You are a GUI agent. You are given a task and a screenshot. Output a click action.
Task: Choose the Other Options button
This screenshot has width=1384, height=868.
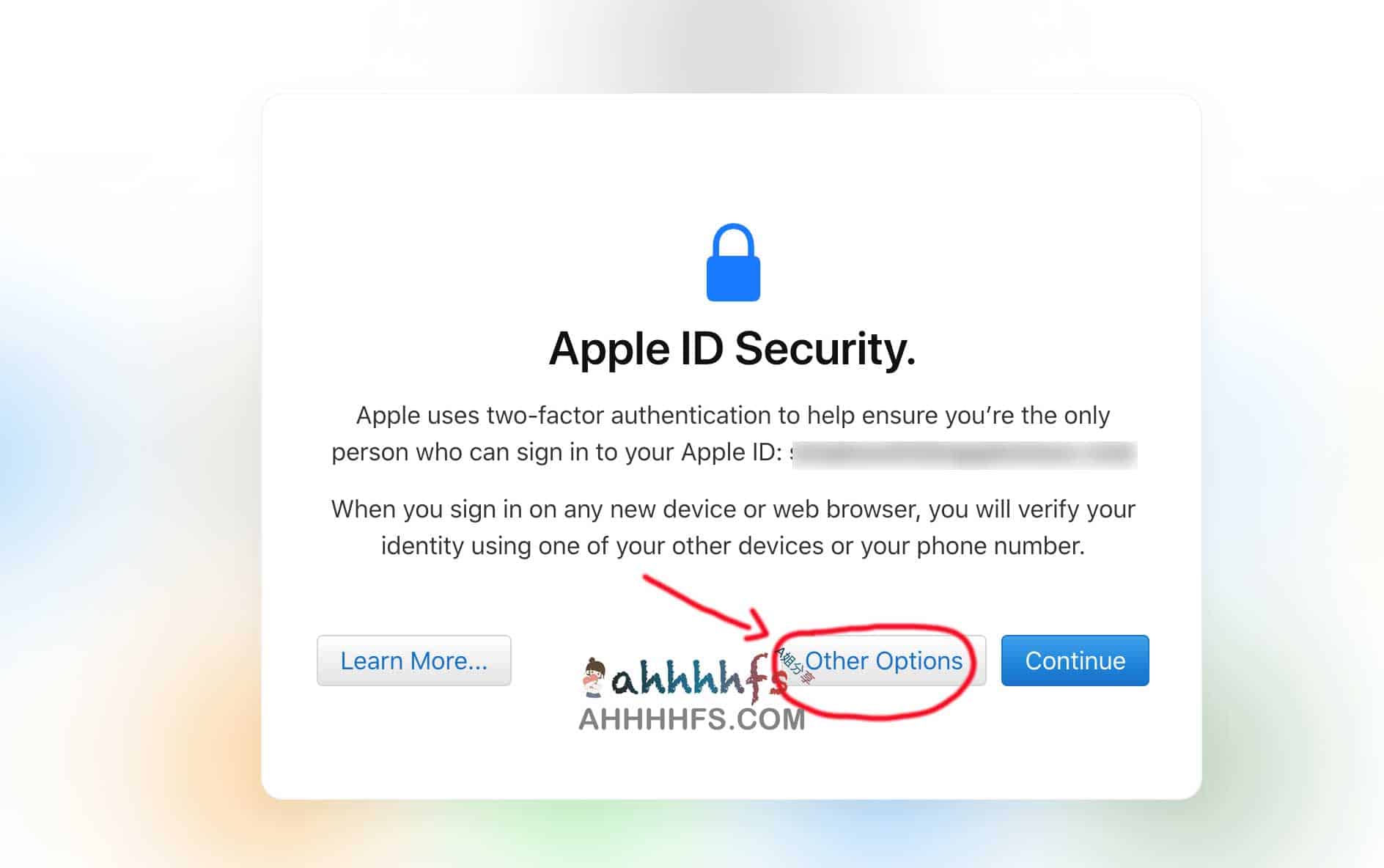pyautogui.click(x=883, y=661)
